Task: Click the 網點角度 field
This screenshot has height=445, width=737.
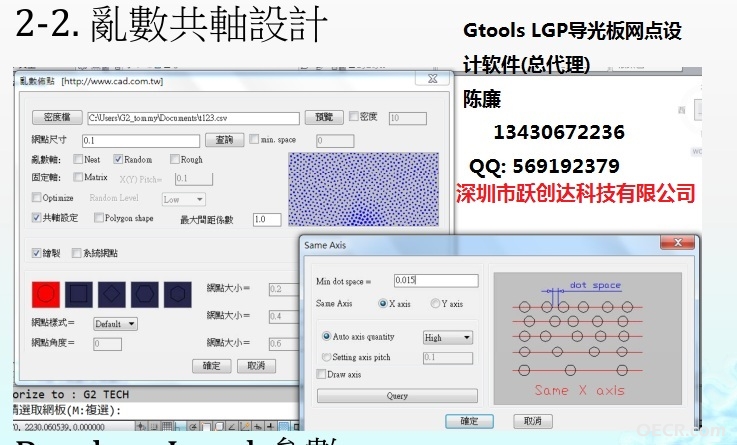Action: 107,344
